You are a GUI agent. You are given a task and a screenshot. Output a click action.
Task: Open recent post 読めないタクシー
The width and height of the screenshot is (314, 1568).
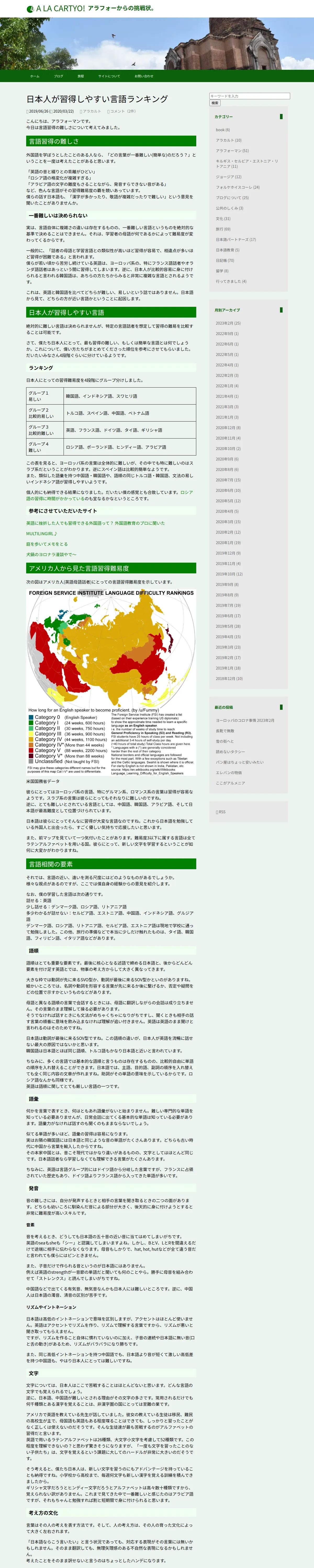click(x=231, y=752)
